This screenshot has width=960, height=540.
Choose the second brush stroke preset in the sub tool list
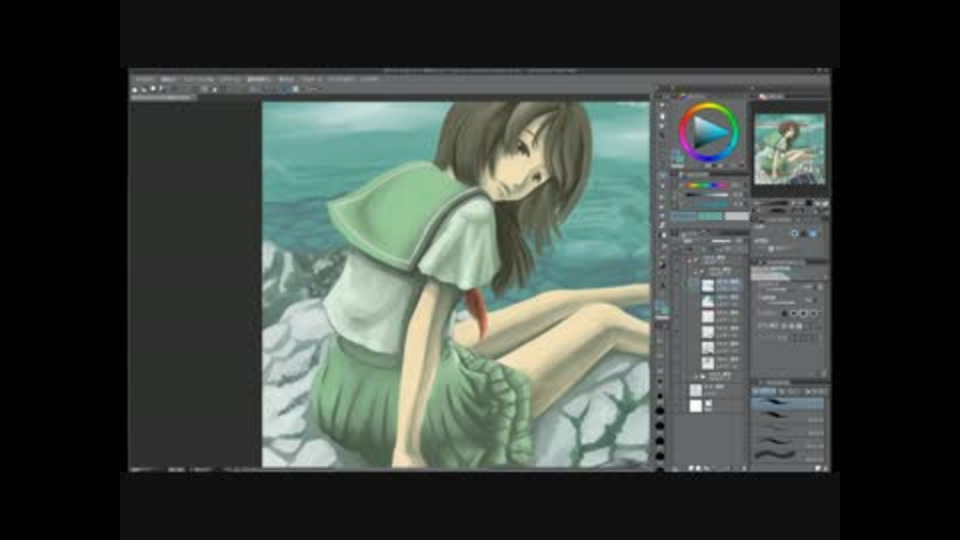[787, 416]
